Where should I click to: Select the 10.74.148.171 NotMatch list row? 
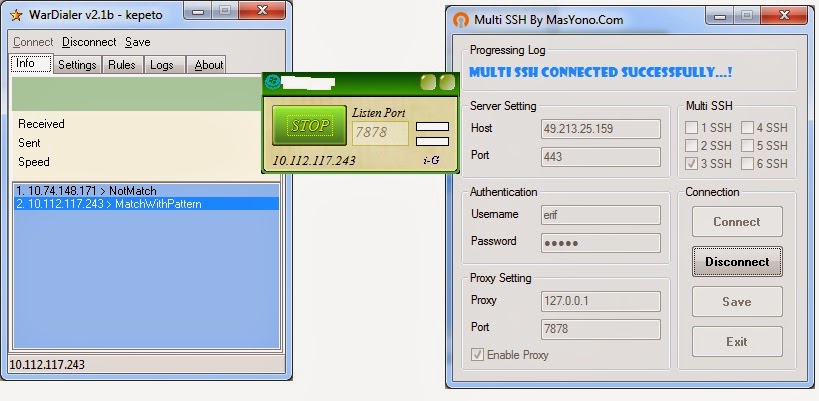click(x=146, y=191)
